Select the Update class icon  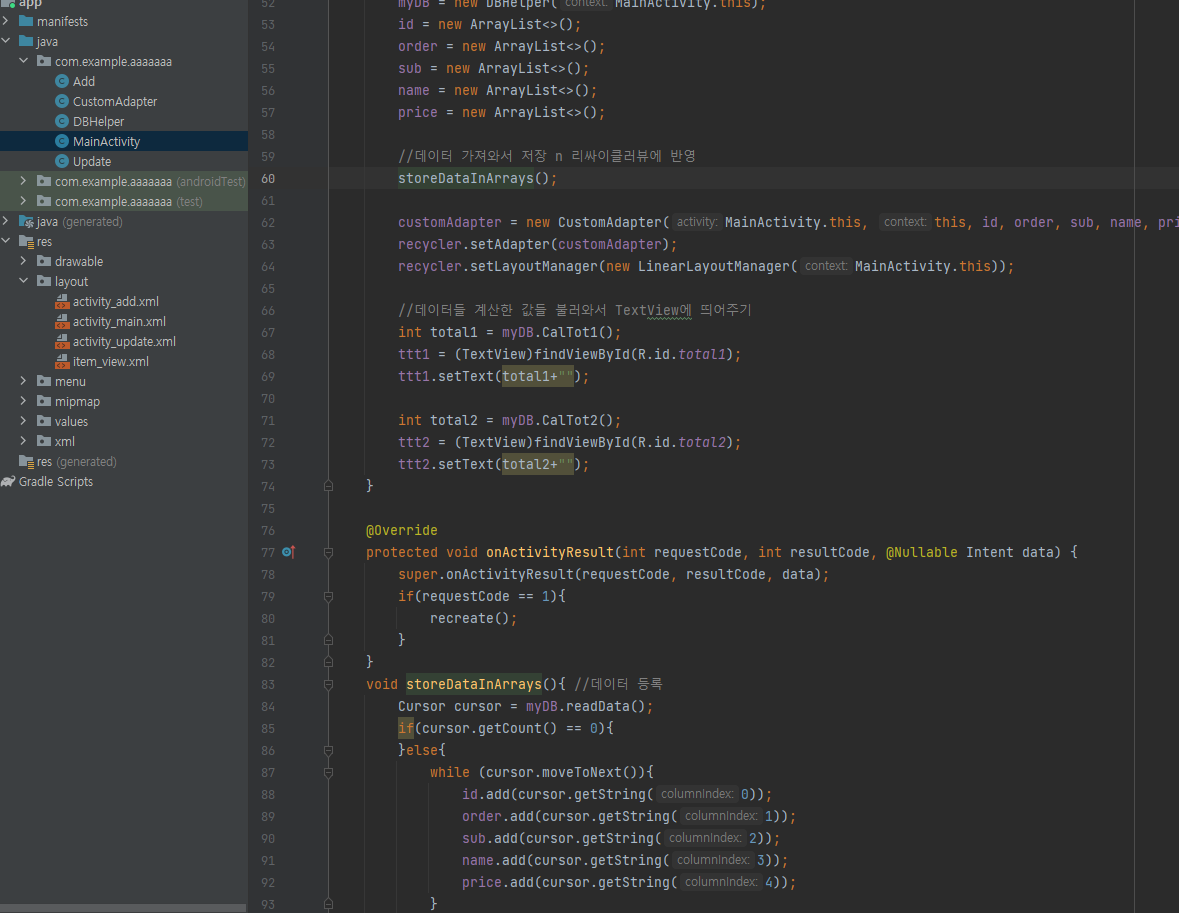(x=62, y=161)
